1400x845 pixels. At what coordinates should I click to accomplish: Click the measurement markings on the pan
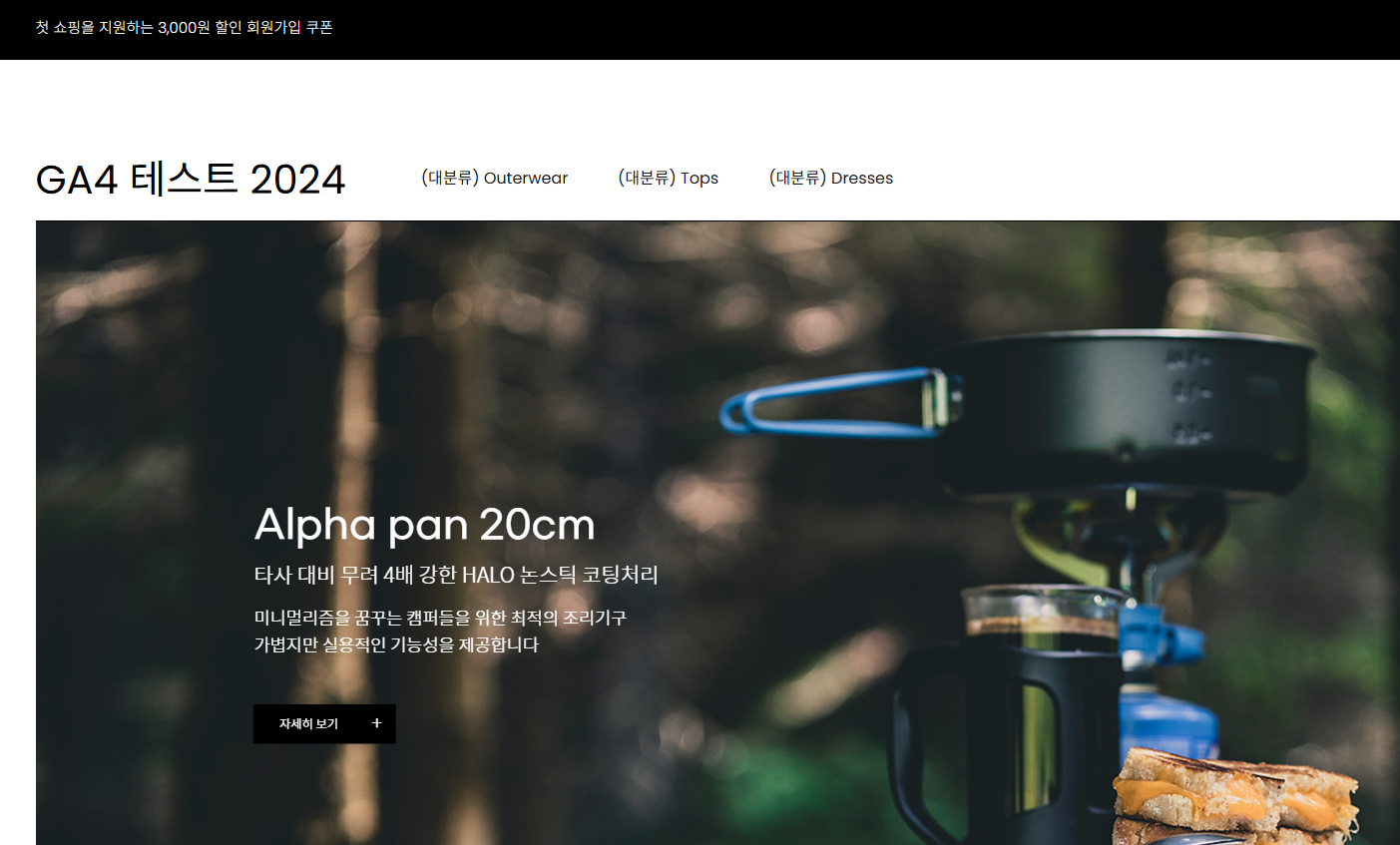1187,396
